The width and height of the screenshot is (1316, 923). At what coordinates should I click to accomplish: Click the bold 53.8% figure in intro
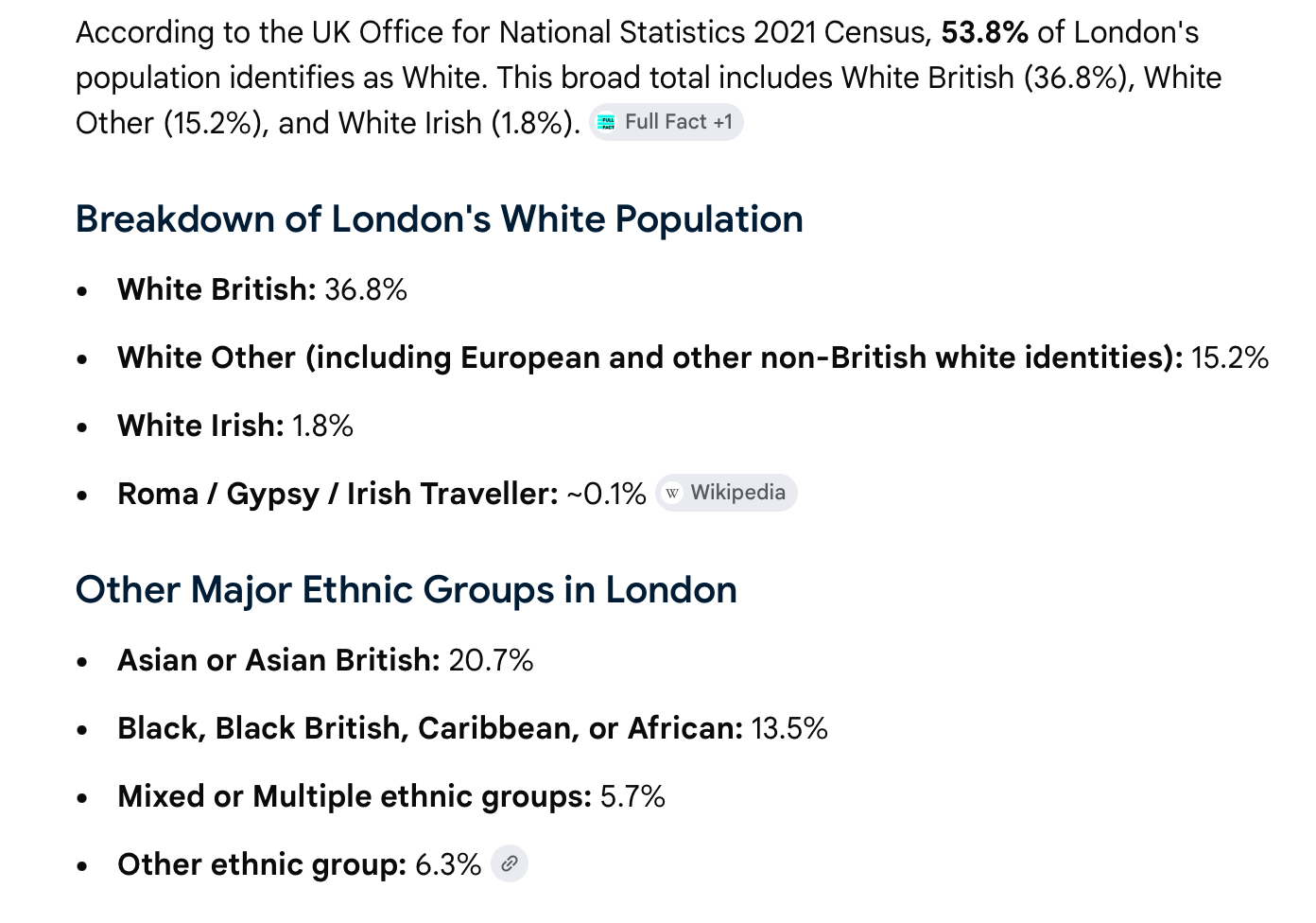pos(984,32)
